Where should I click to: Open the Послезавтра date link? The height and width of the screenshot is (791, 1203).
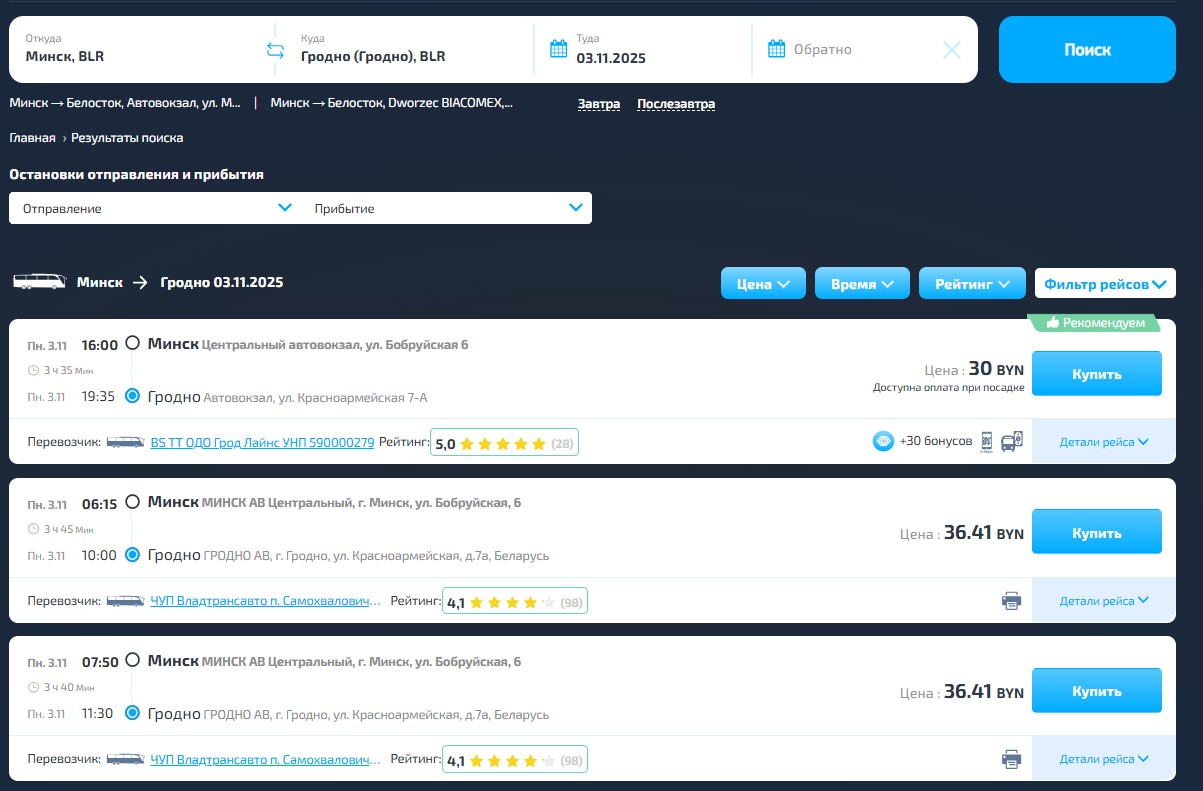point(676,104)
